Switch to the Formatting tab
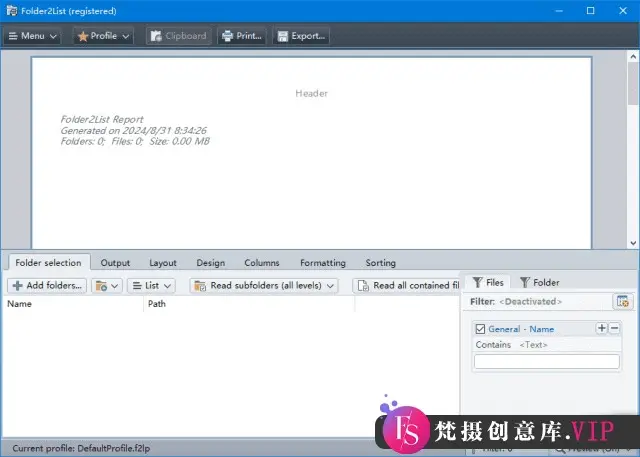Viewport: 640px width, 457px height. tap(323, 263)
